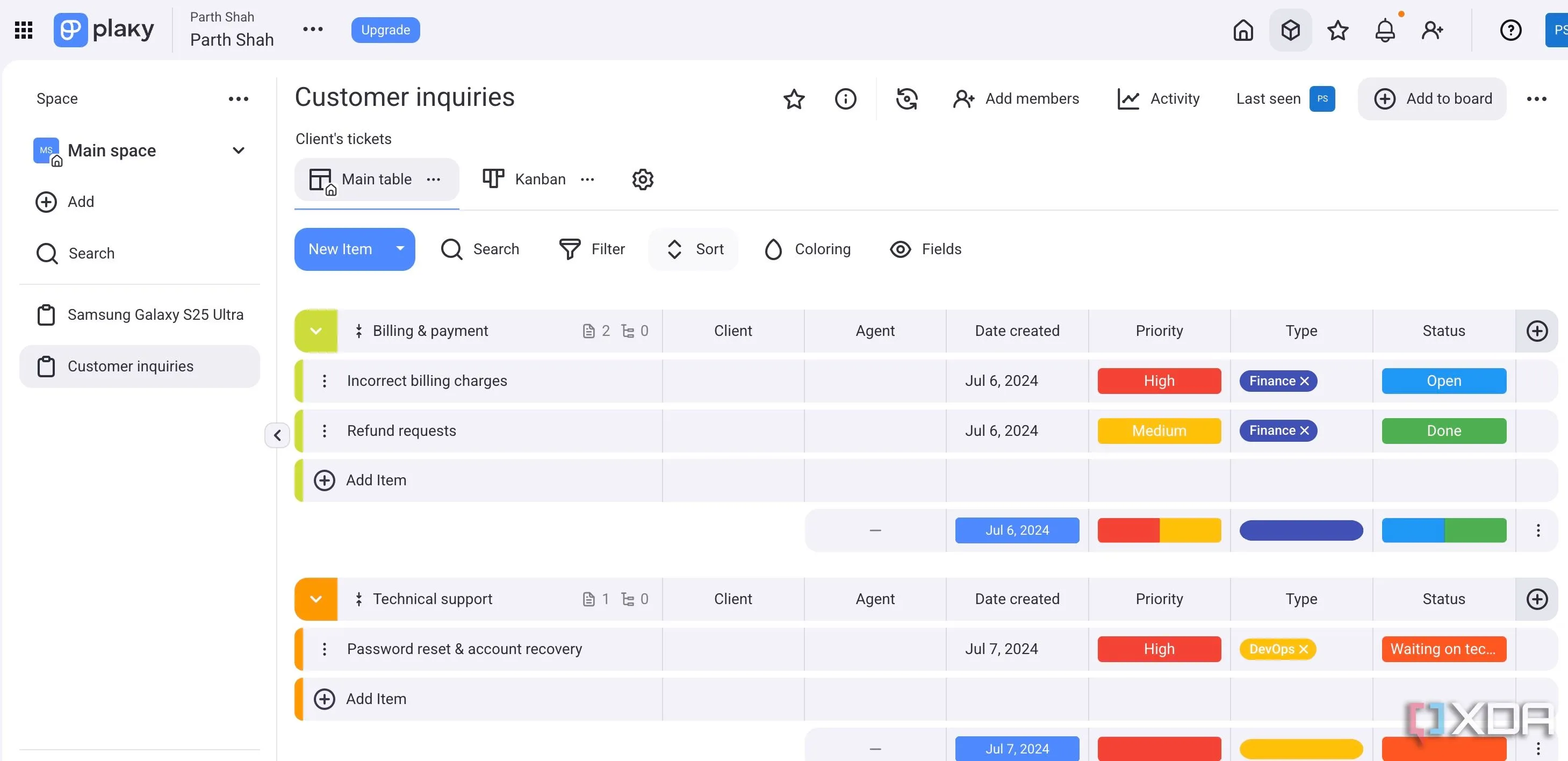Collapse the left sidebar panel arrow
The width and height of the screenshot is (1568, 761).
pos(277,435)
